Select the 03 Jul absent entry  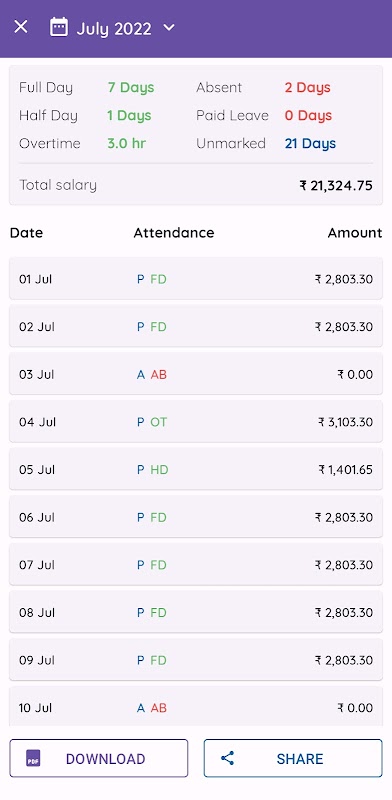(x=196, y=374)
